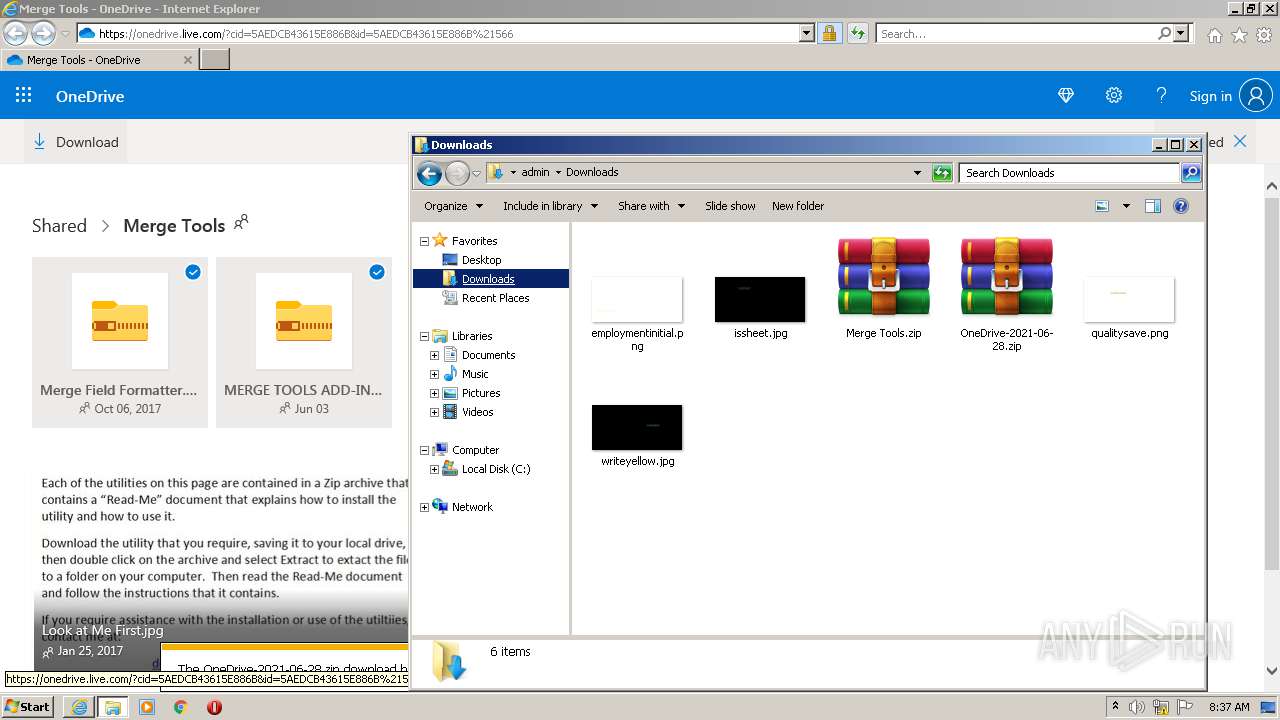Expand the Pictures library
This screenshot has height=720, width=1280.
pos(434,393)
